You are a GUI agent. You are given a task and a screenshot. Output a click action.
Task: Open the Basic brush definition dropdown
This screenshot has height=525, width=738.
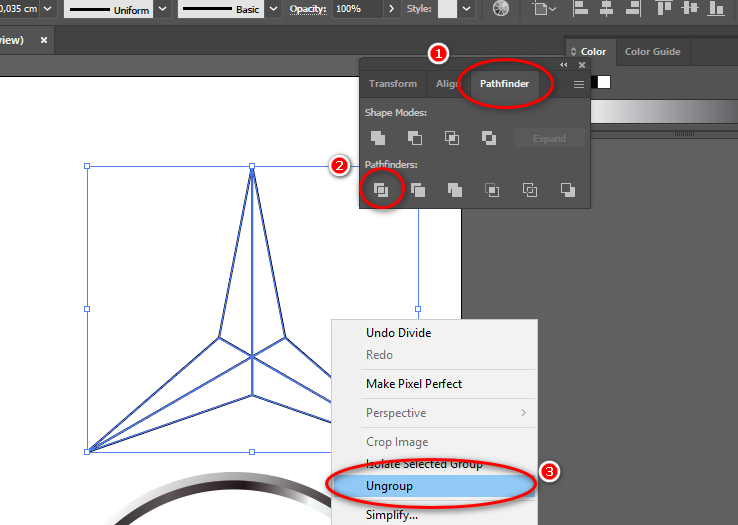coord(273,9)
